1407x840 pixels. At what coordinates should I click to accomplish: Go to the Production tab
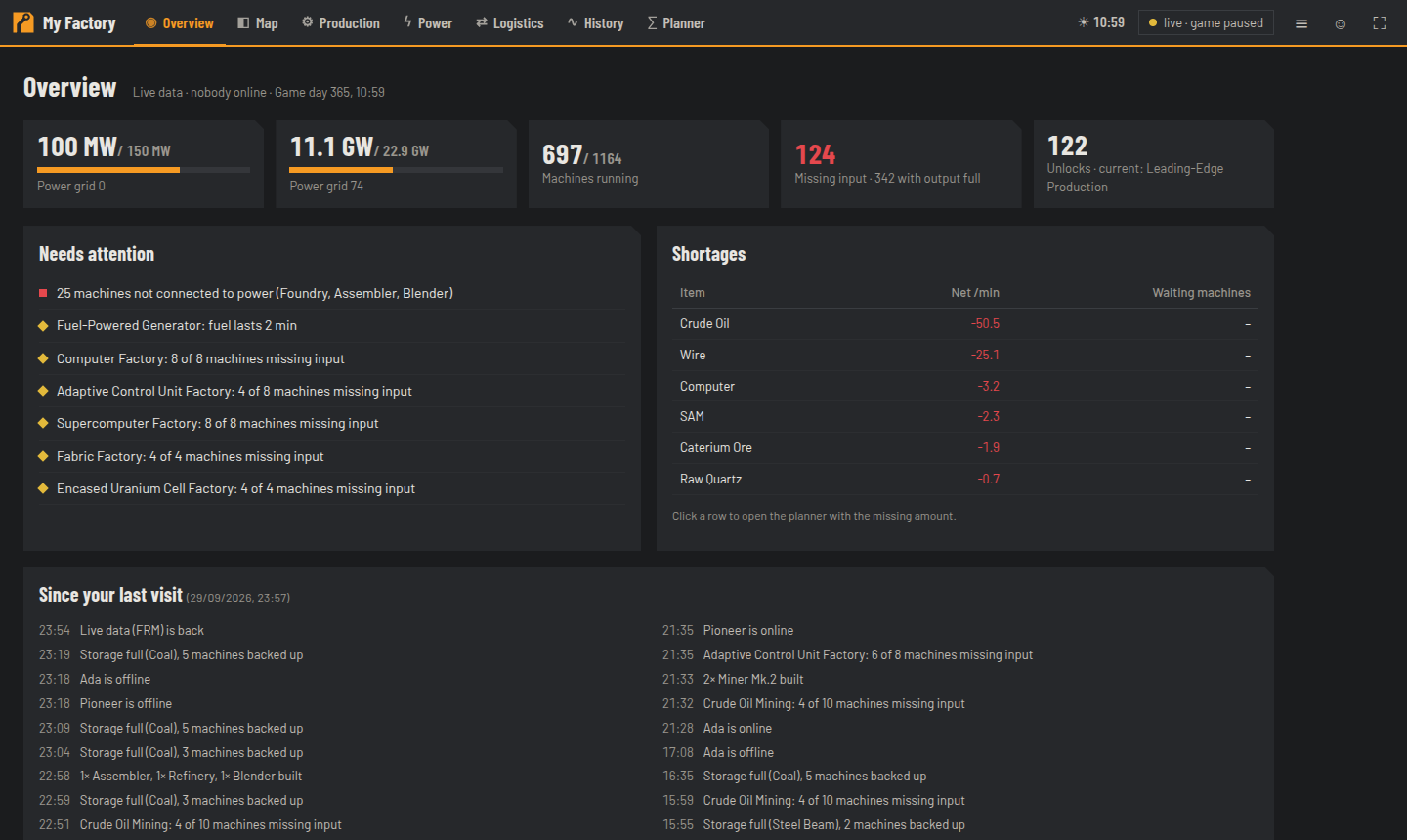[341, 23]
